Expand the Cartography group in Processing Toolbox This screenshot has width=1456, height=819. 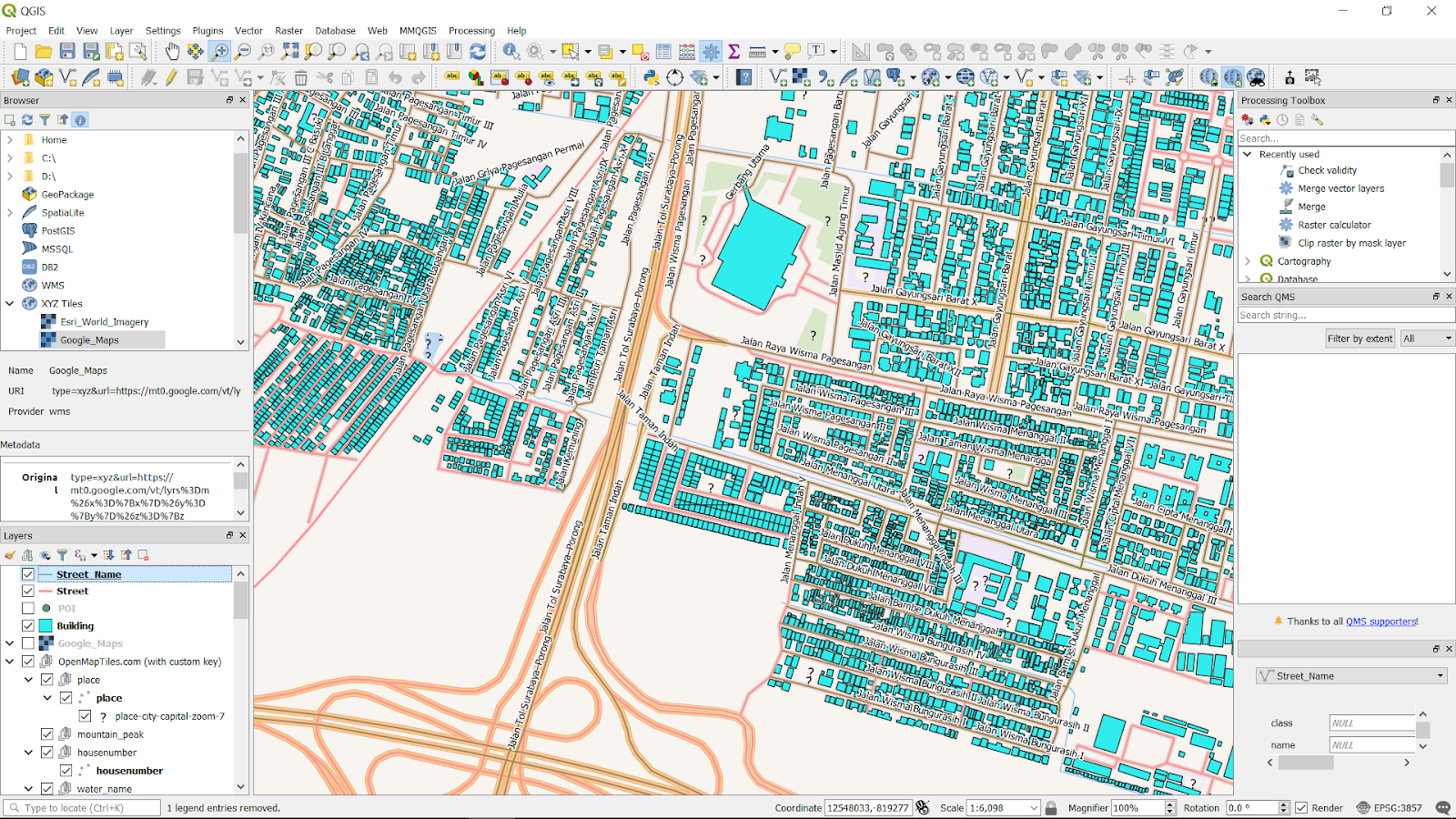pyautogui.click(x=1248, y=260)
